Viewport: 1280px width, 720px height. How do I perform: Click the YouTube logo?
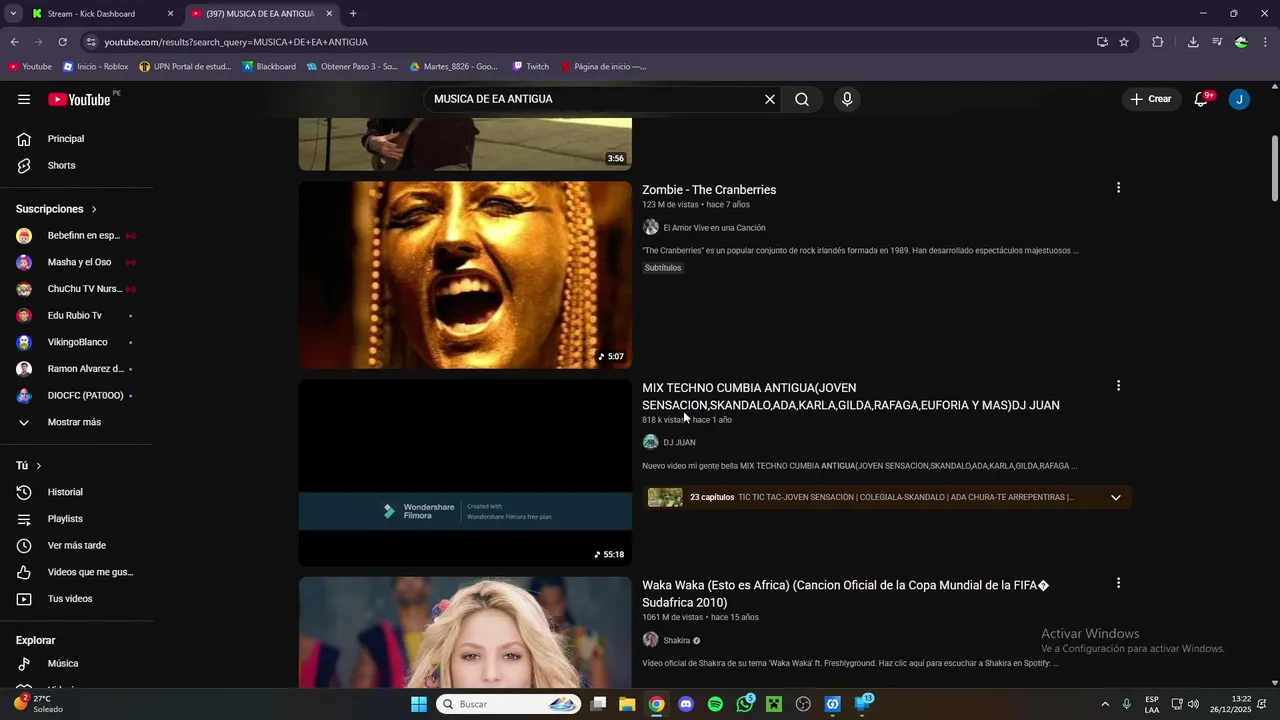point(80,99)
